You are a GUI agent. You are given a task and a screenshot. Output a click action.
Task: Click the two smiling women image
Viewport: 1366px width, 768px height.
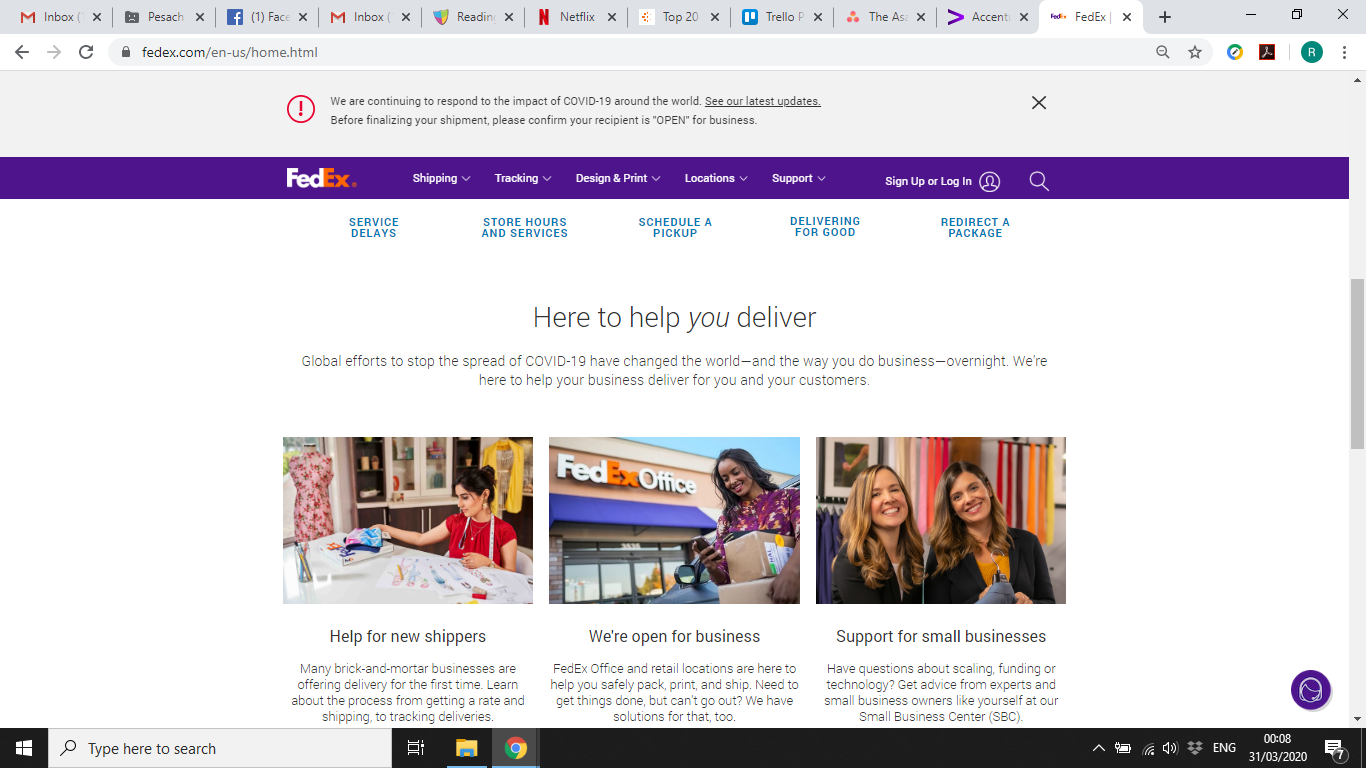[941, 520]
